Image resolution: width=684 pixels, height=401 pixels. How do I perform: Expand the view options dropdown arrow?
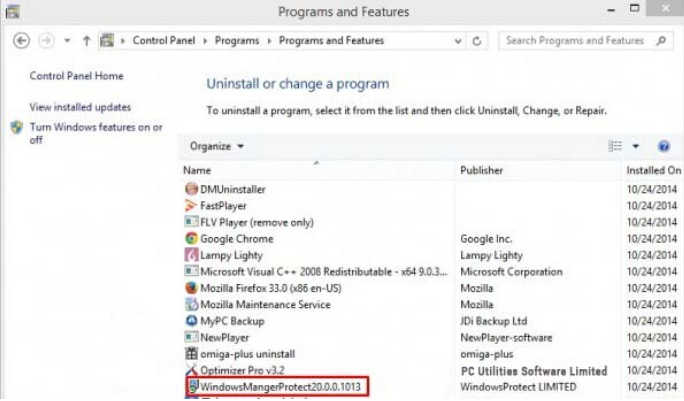pos(635,146)
